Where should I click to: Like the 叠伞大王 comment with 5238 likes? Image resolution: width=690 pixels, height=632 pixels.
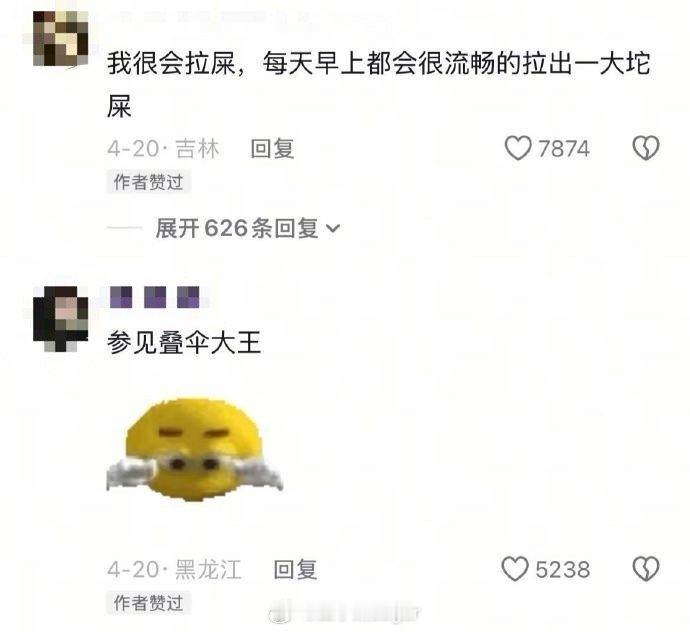point(515,569)
